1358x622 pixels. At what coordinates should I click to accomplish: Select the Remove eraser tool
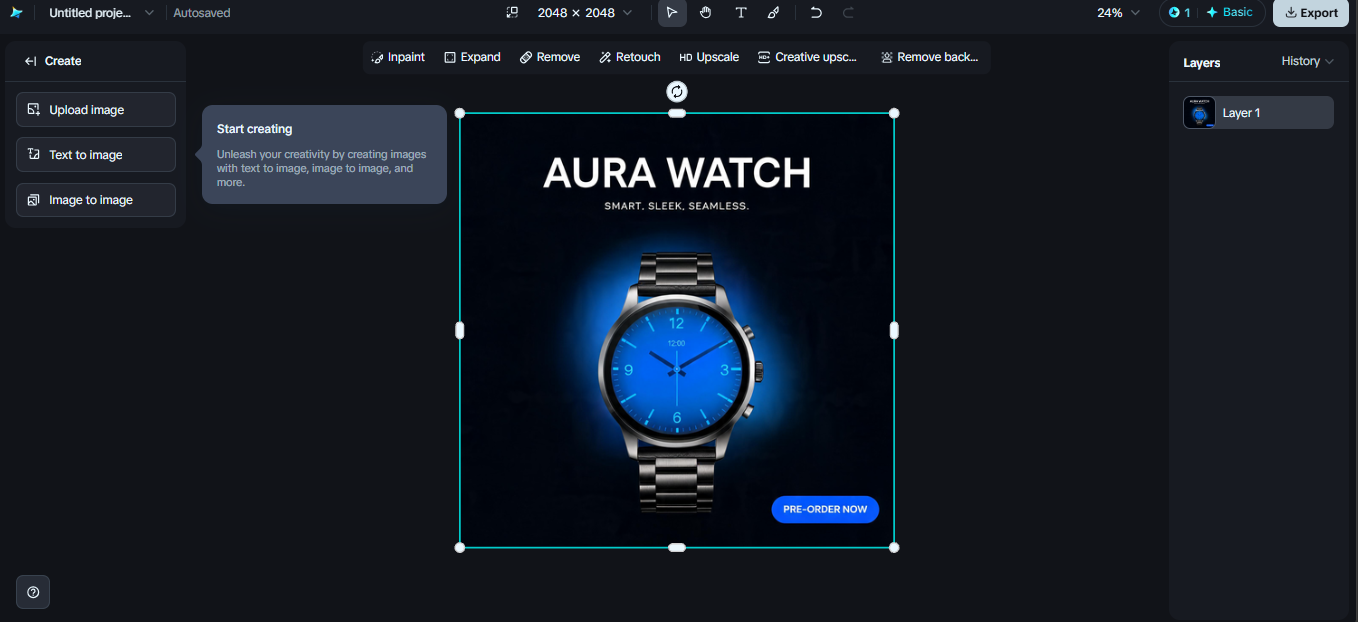click(x=550, y=57)
